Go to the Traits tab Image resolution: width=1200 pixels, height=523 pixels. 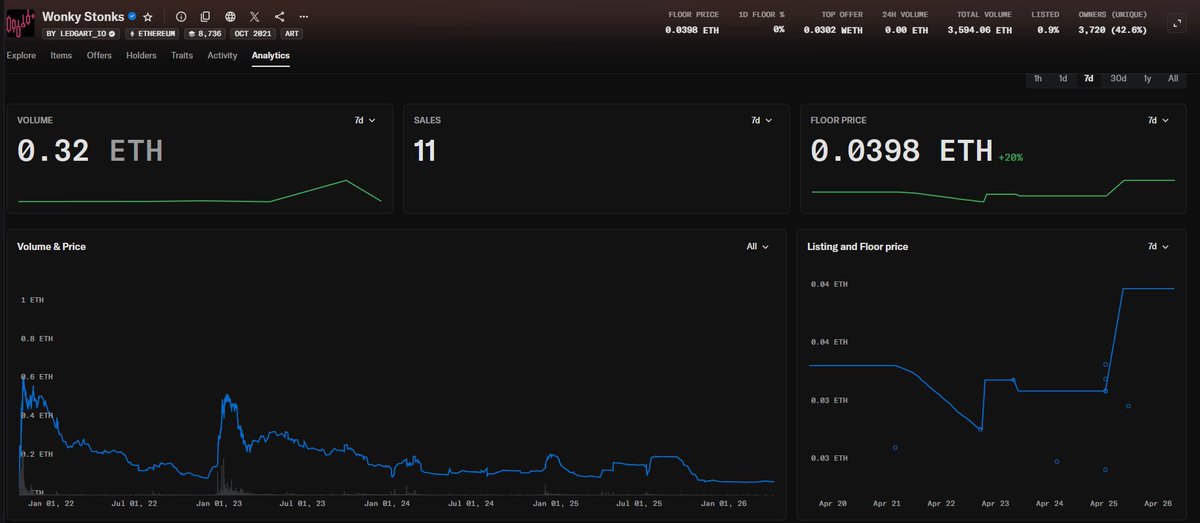[182, 56]
